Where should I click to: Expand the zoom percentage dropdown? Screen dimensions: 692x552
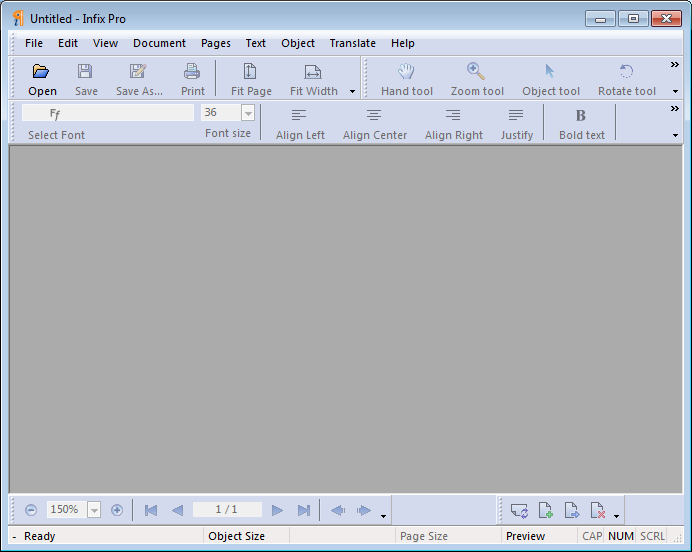click(x=94, y=510)
